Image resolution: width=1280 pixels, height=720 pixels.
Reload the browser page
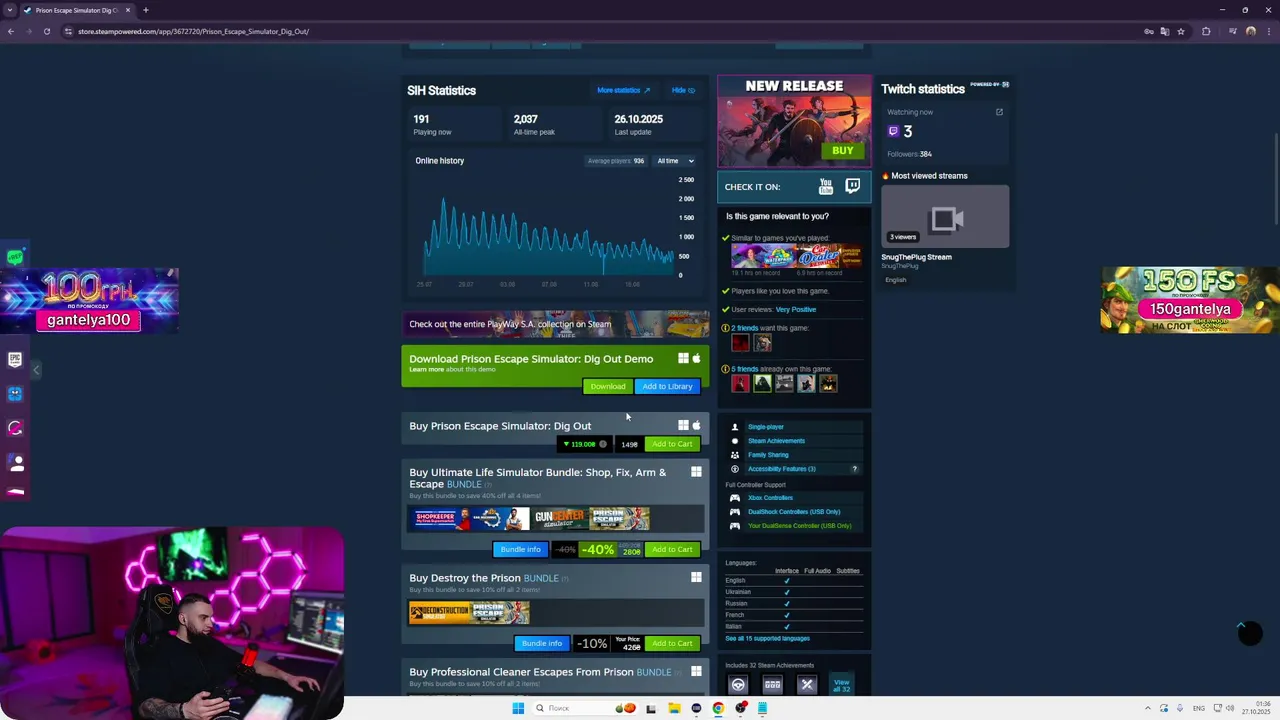[x=47, y=31]
